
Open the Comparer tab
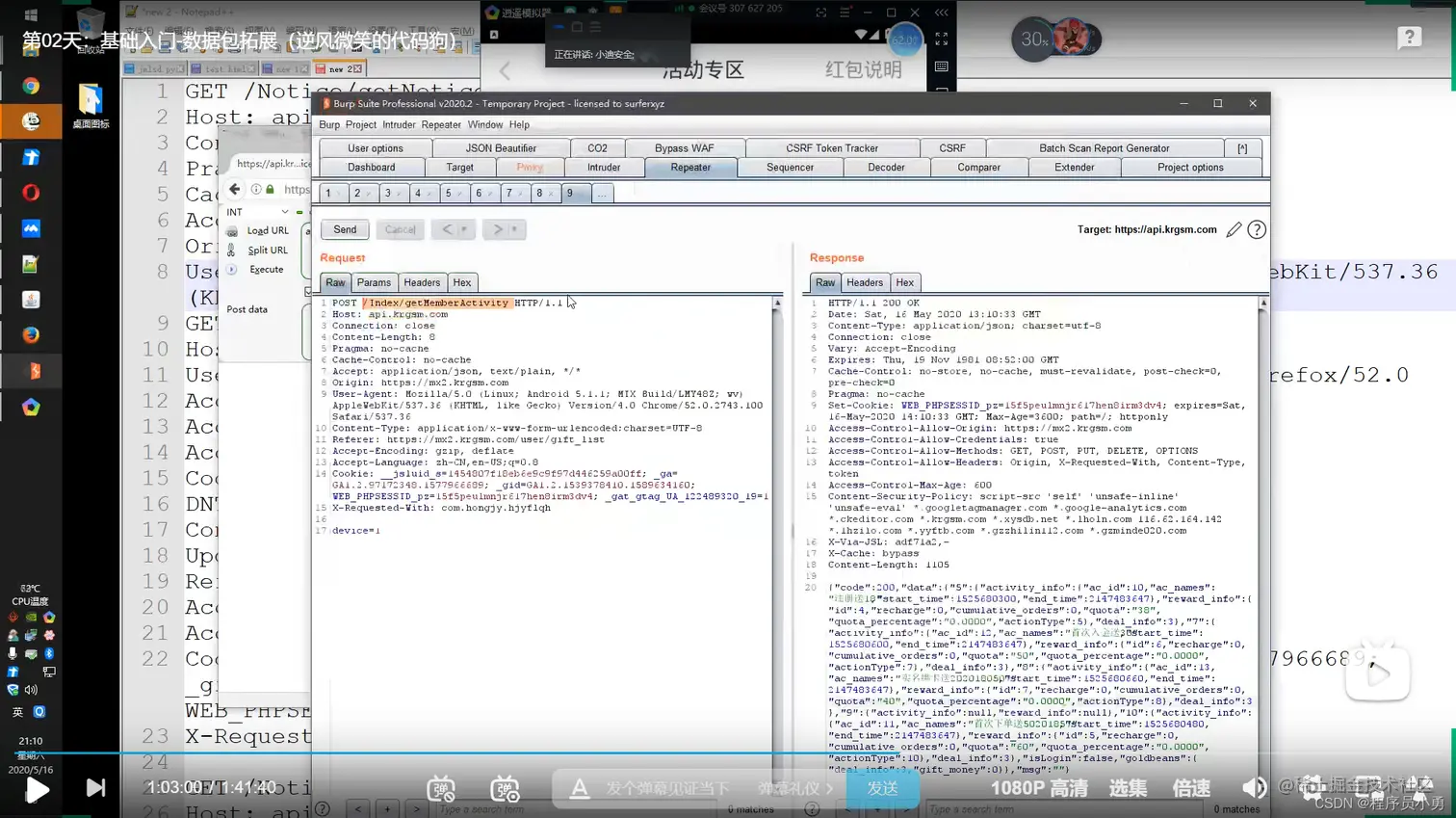coord(978,168)
